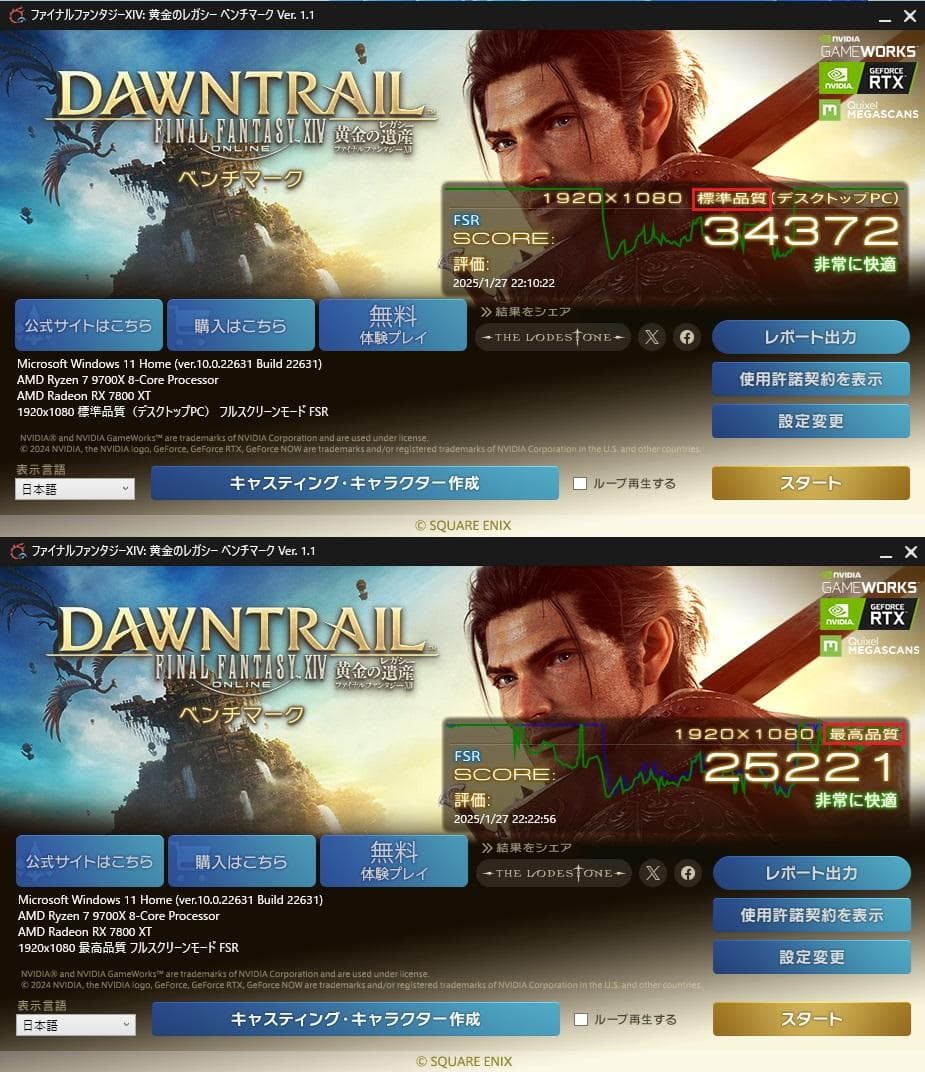The height and width of the screenshot is (1072, 925).
Task: Click スタート button in lower window
Action: 812,1019
